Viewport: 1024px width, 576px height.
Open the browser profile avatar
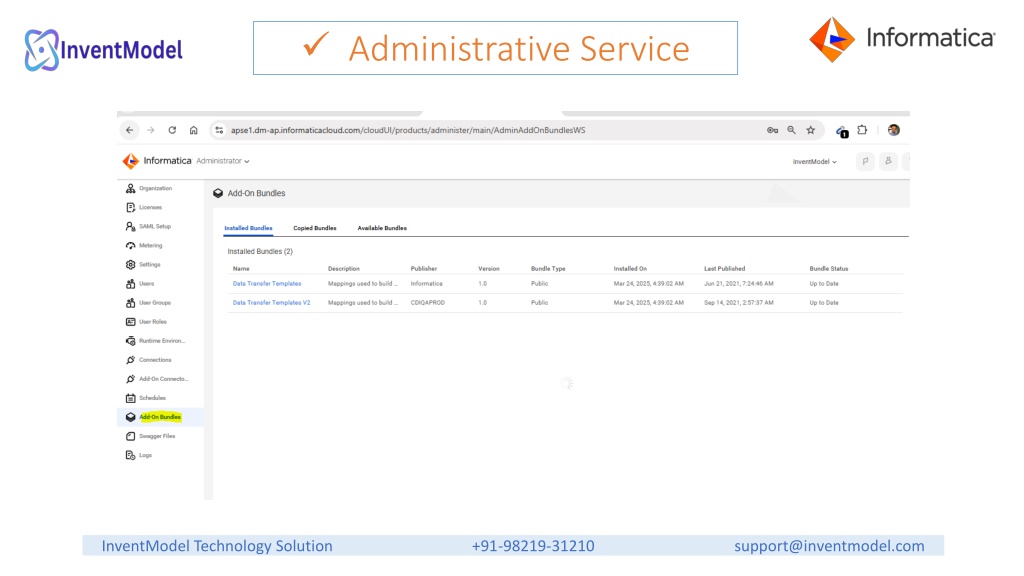click(x=893, y=130)
